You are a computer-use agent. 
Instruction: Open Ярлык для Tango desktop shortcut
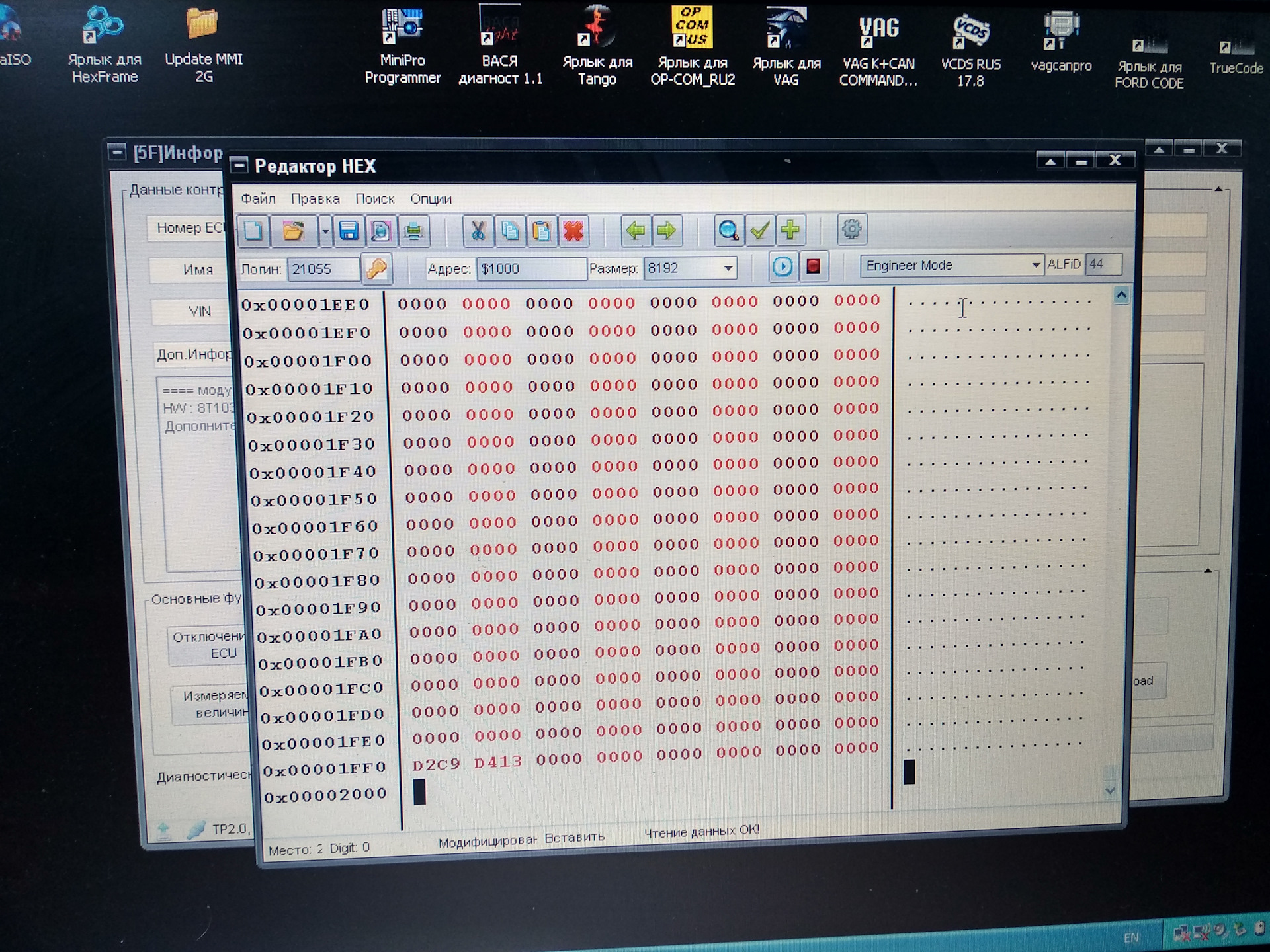[x=597, y=46]
